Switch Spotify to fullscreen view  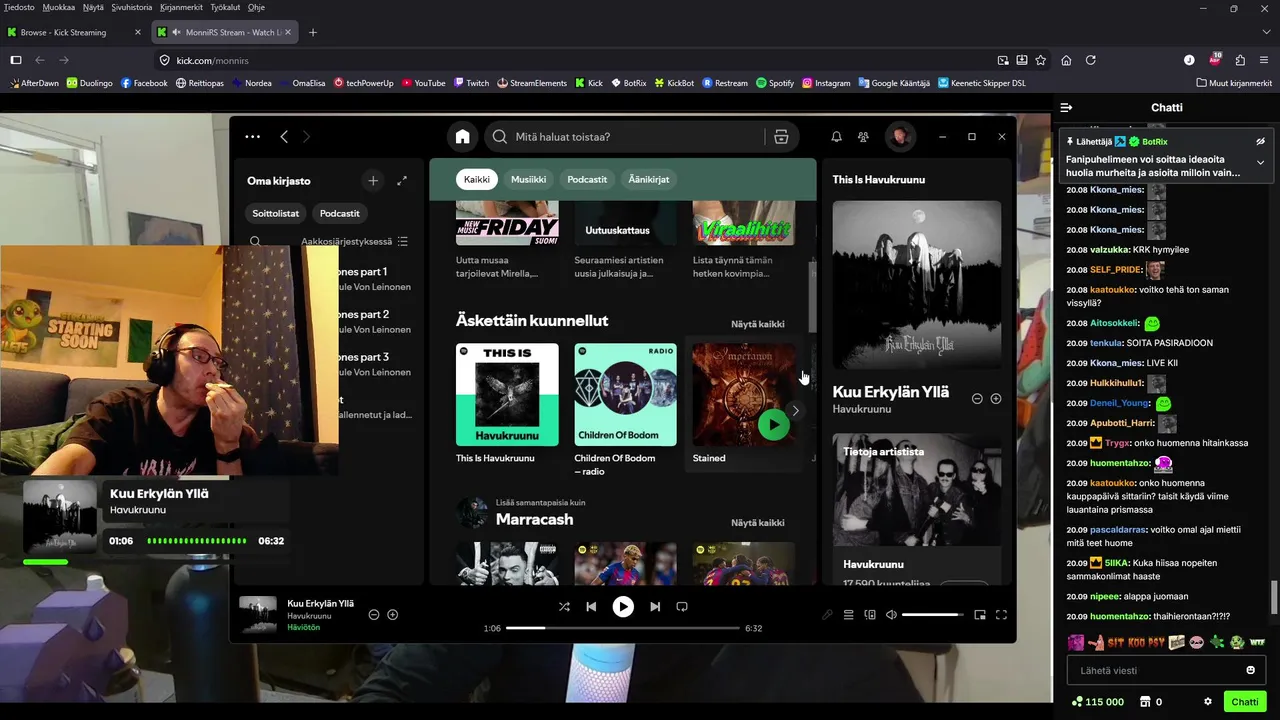pos(1001,615)
